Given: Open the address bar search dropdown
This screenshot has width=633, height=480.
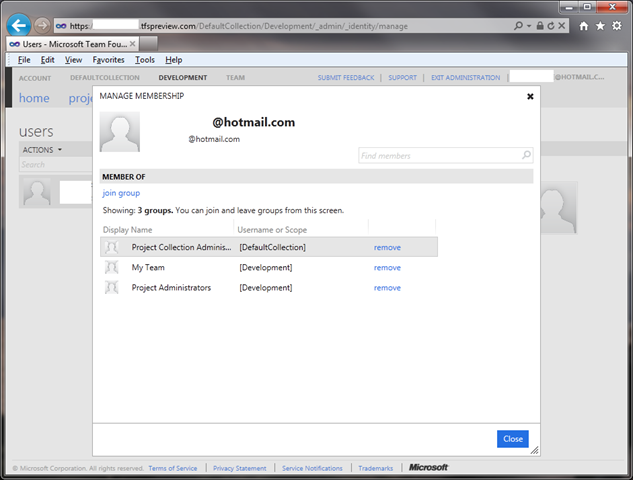Looking at the screenshot, I should coord(532,26).
